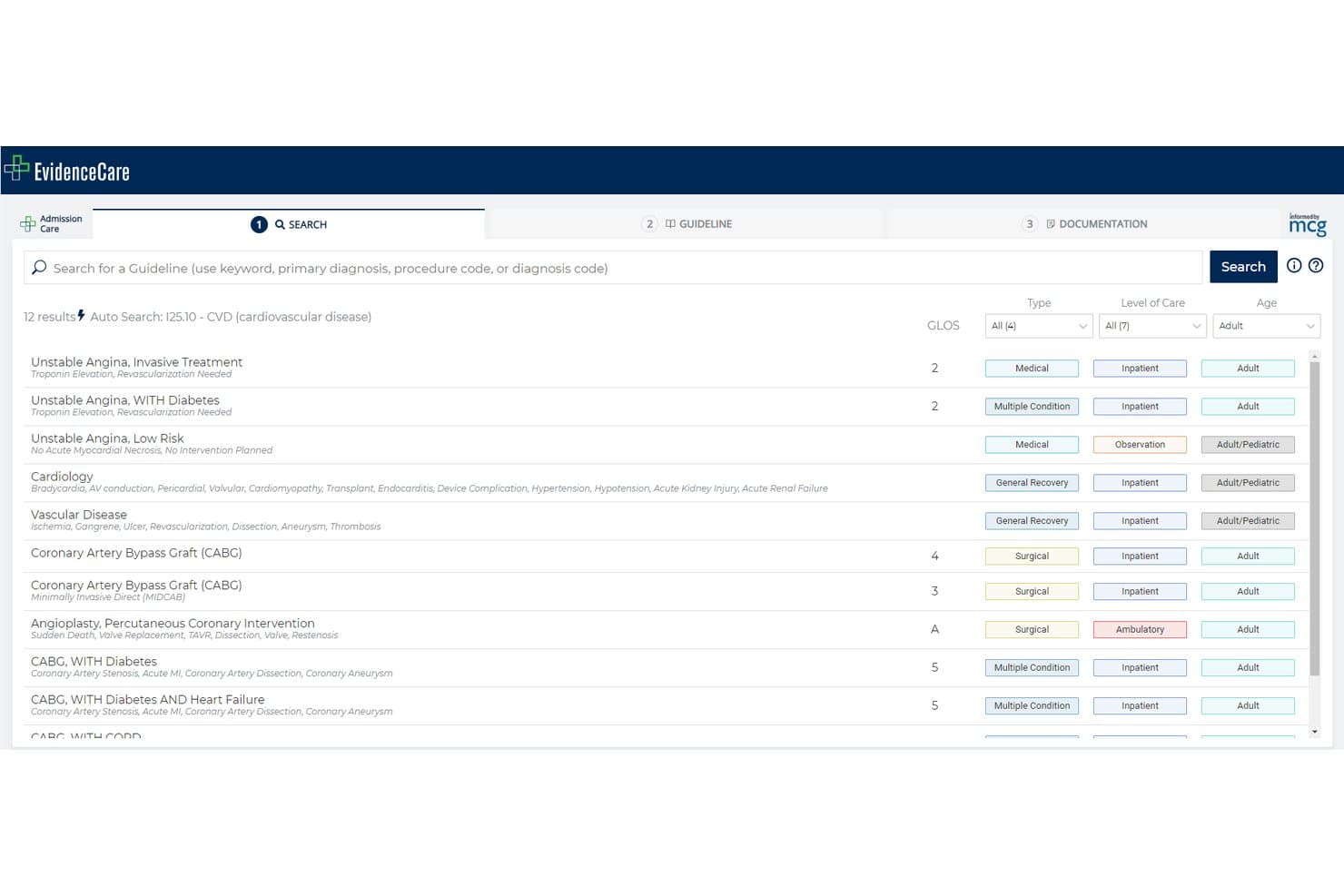Select the Cardiology guideline row
Screen dimensions: 1344x896
666,482
